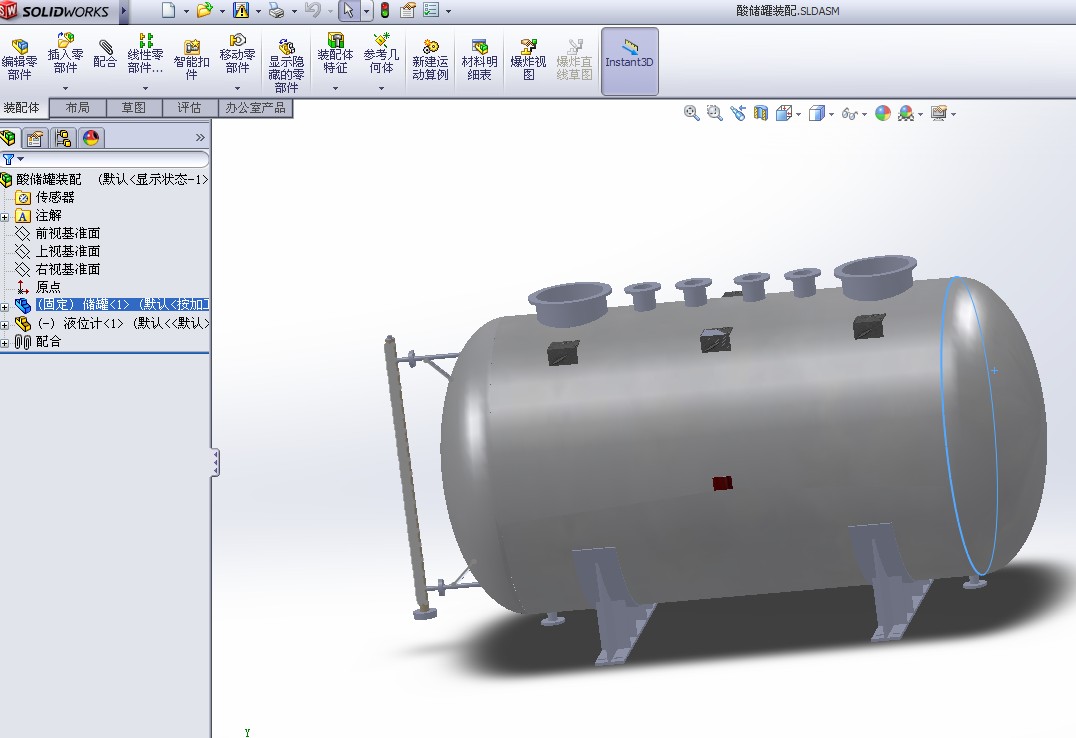Open the Section View icon in view toolbar
Screen dimensions: 1076x738
click(x=760, y=113)
